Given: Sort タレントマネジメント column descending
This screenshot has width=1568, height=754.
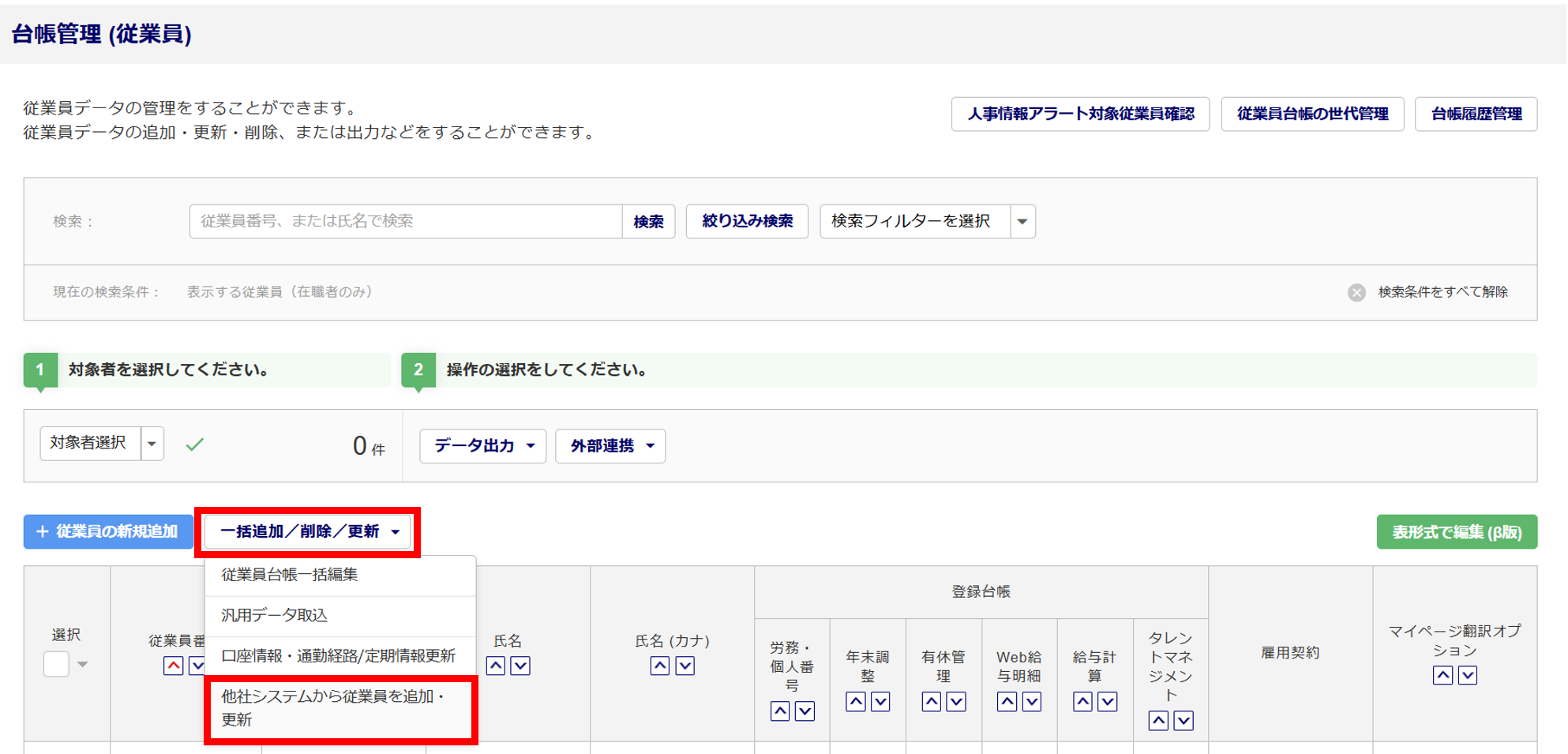Looking at the screenshot, I should tap(1183, 720).
